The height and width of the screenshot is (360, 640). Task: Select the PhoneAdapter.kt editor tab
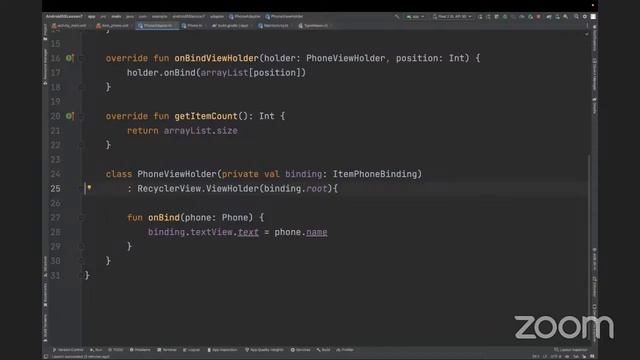tap(156, 26)
